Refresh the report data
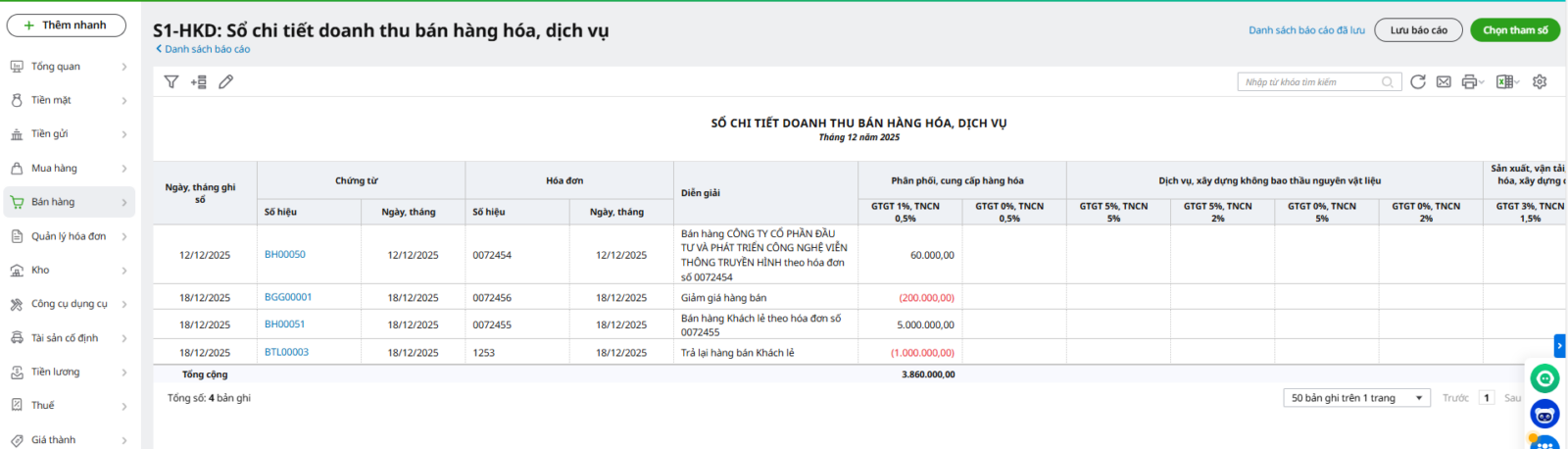The width and height of the screenshot is (1568, 449). pyautogui.click(x=1417, y=82)
